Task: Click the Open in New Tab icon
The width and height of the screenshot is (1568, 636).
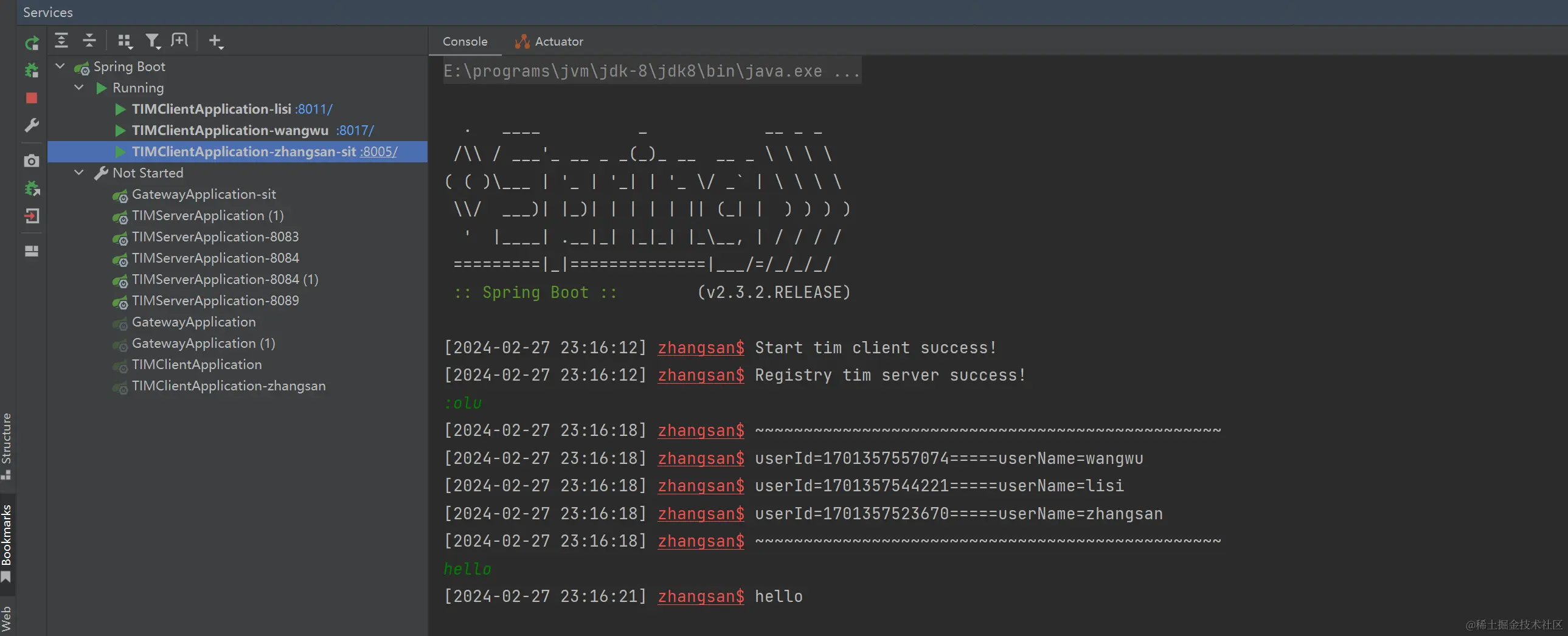Action: [179, 40]
